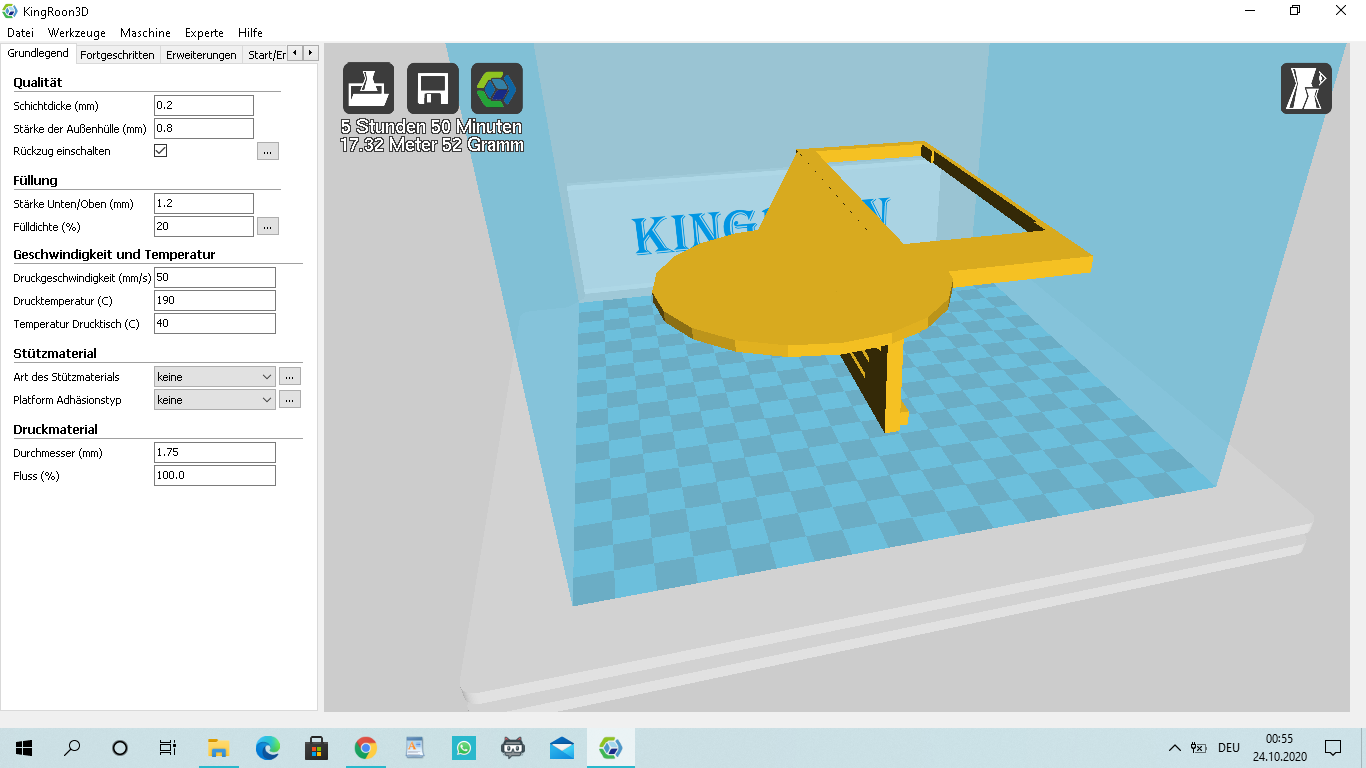Click the 'Stützmaterial' section heading
The height and width of the screenshot is (768, 1366).
55,353
